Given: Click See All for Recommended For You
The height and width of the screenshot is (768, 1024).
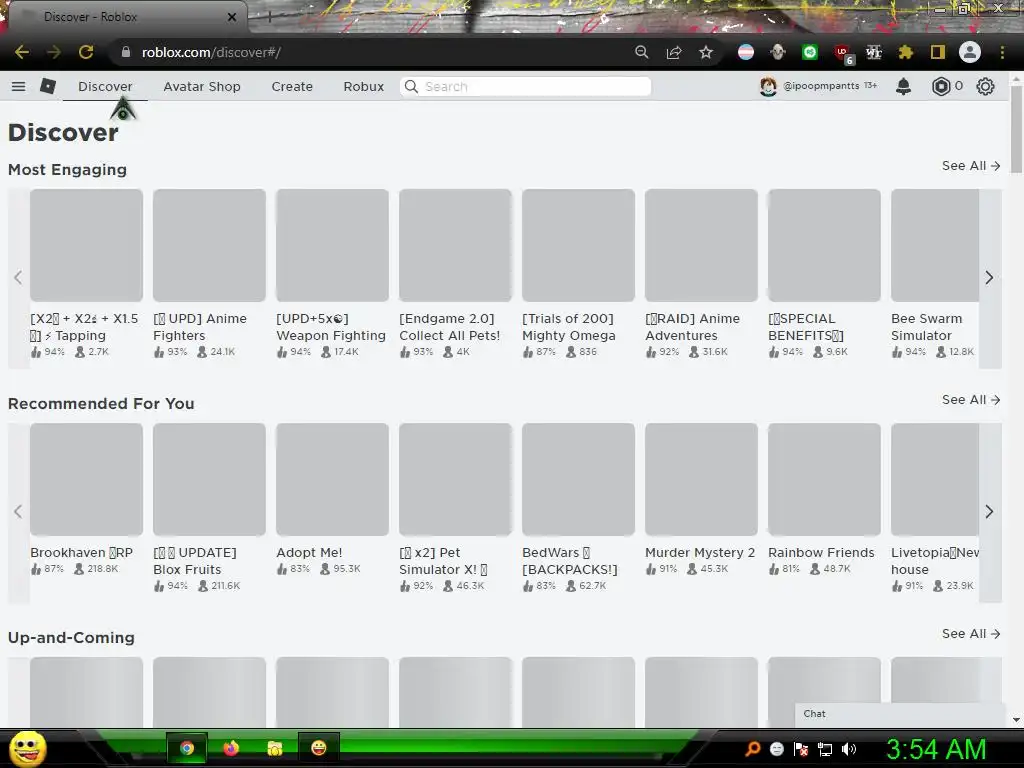Looking at the screenshot, I should (x=970, y=400).
